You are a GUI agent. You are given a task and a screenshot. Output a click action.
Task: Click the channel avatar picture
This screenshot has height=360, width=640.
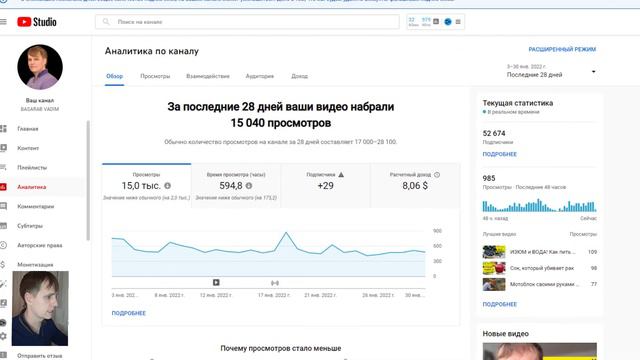click(x=40, y=67)
